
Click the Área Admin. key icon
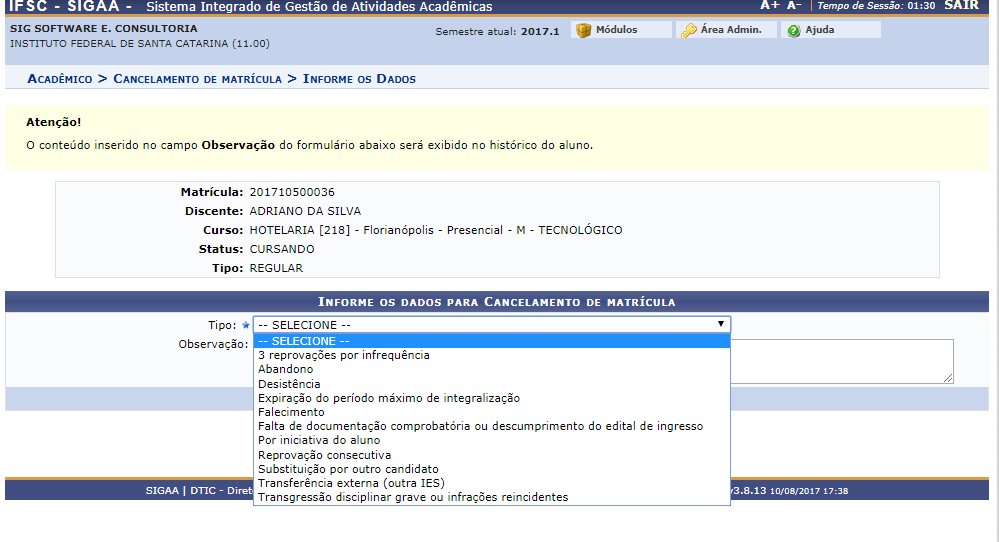(689, 31)
